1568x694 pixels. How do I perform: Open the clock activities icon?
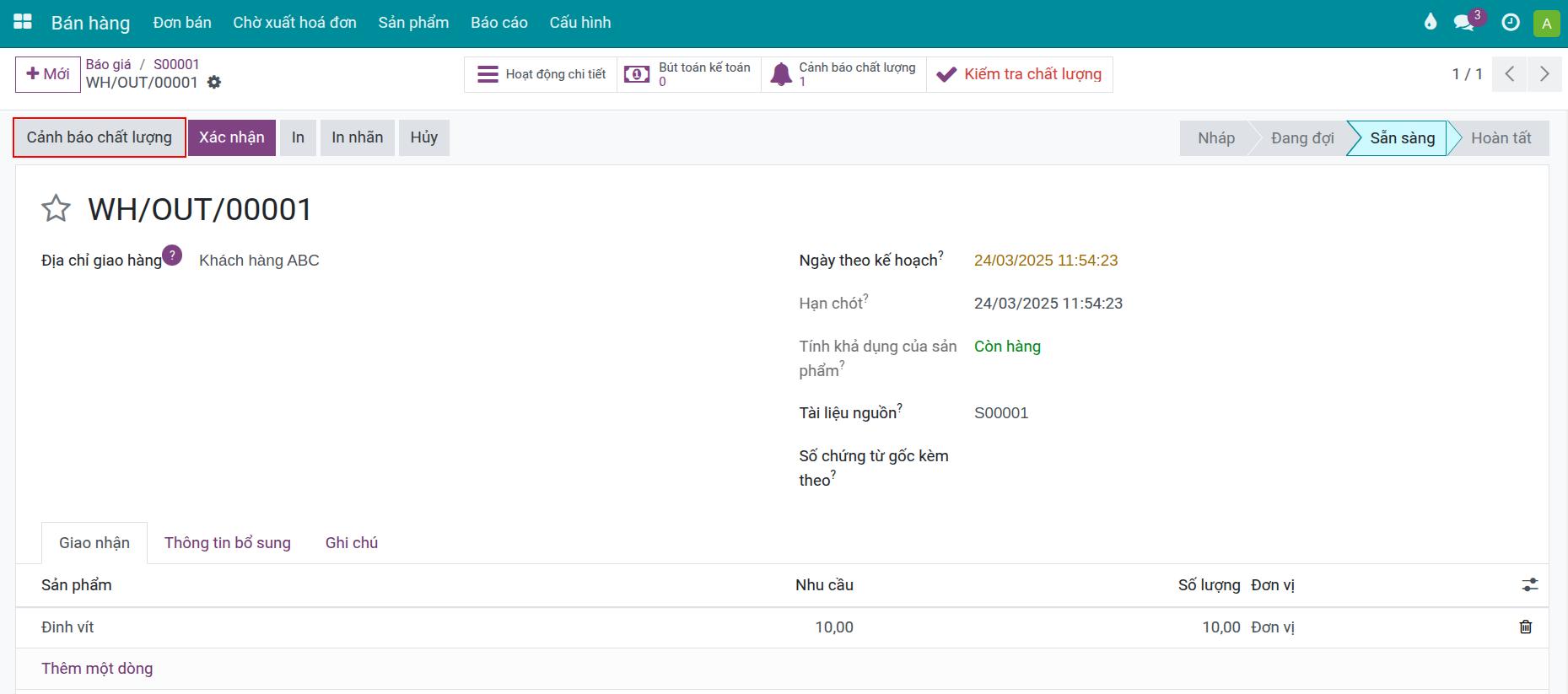(1511, 23)
